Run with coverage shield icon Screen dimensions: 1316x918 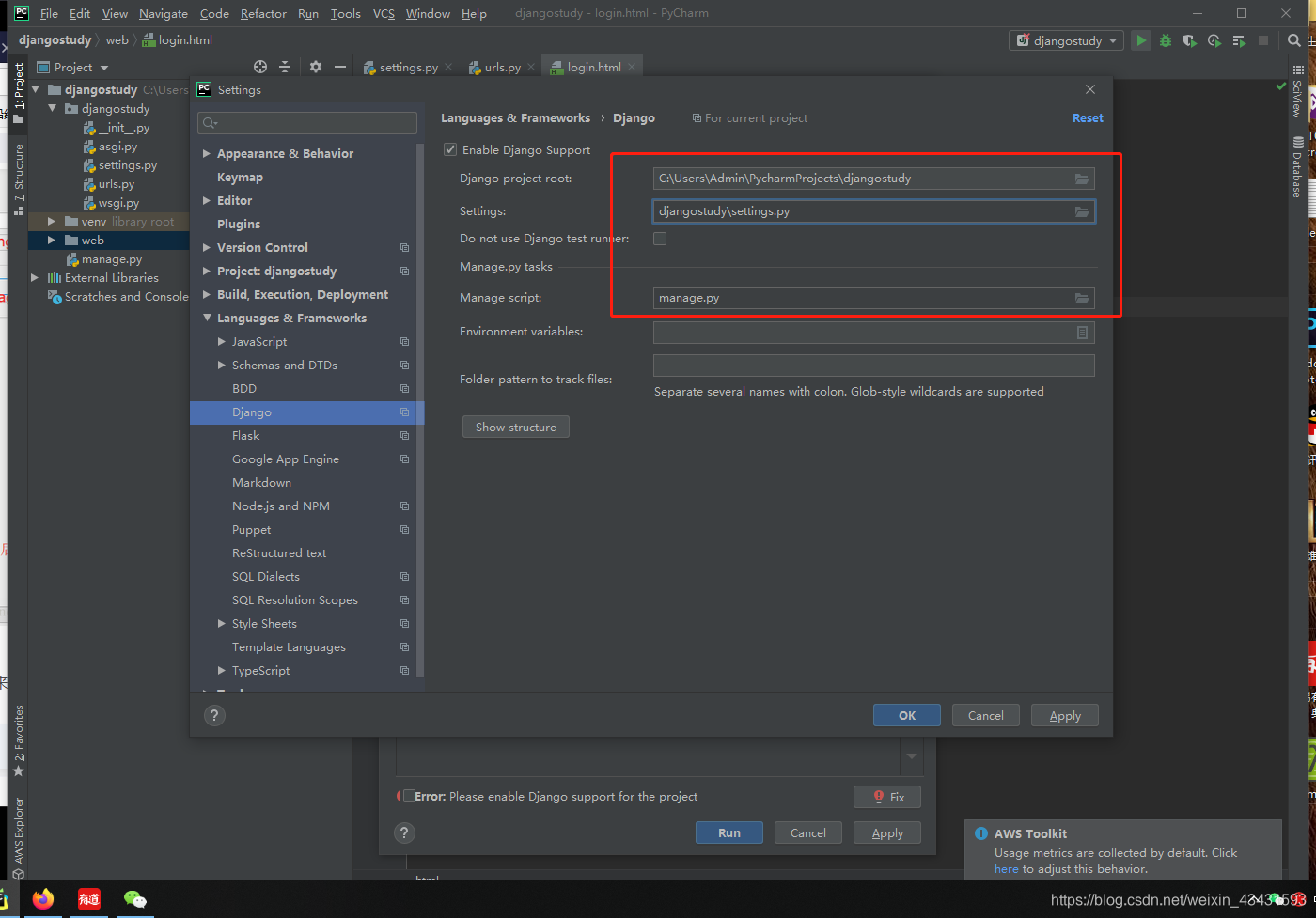(1190, 40)
